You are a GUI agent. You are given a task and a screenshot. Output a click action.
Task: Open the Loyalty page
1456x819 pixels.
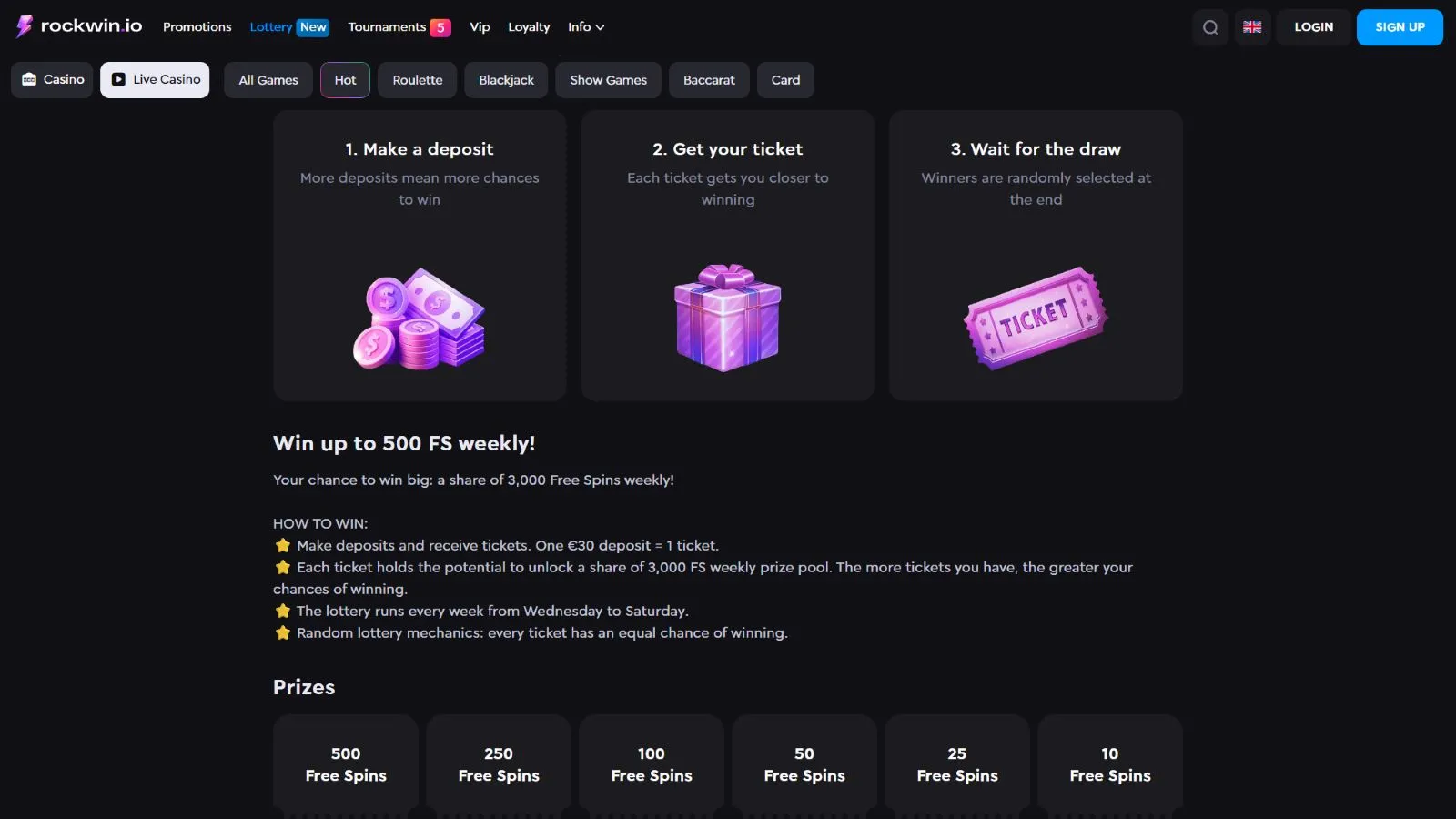[x=529, y=27]
